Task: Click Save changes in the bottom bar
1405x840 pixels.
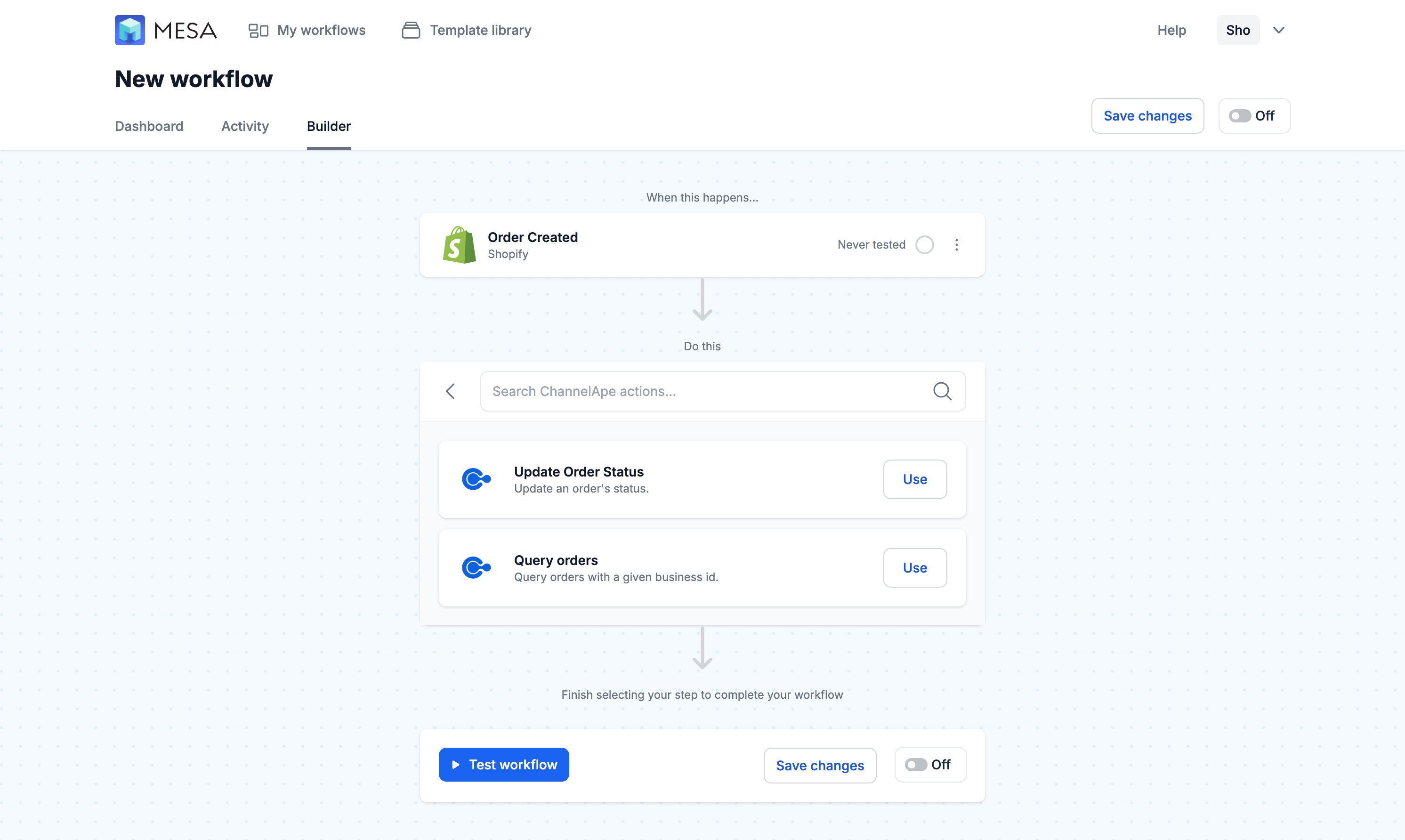Action: 819,765
